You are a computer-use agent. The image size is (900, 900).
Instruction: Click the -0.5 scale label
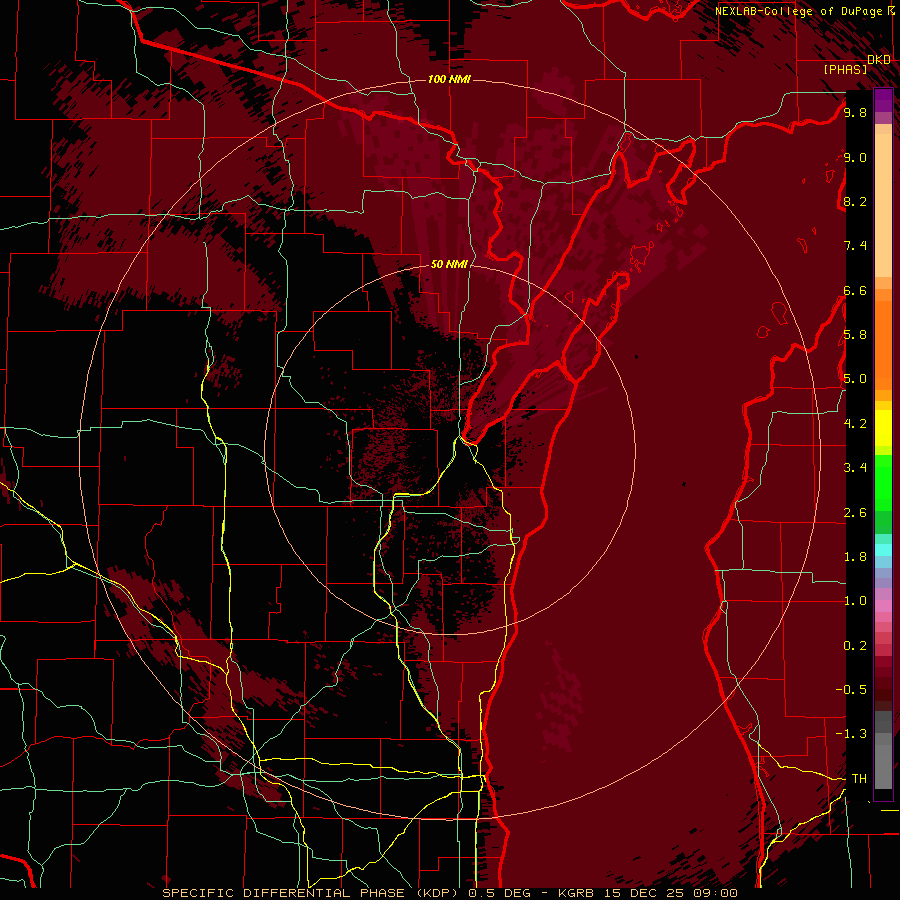851,690
